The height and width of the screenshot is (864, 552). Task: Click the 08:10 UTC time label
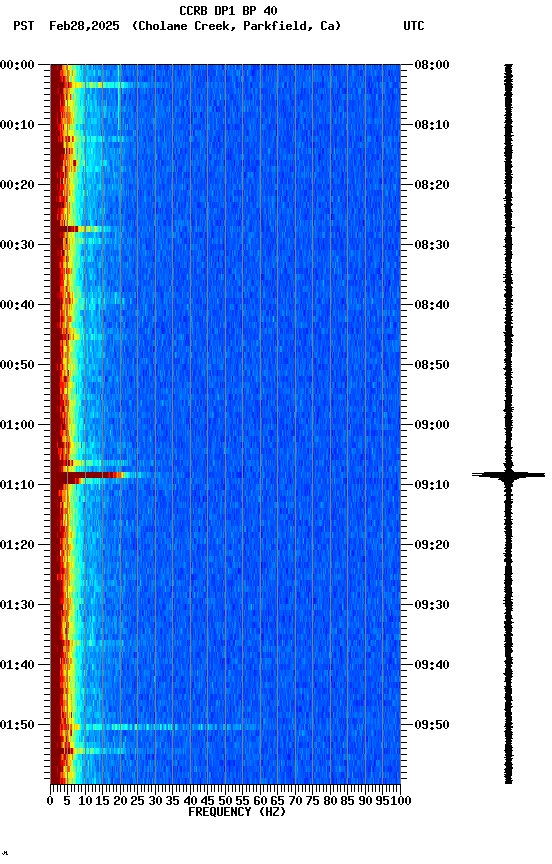click(x=432, y=125)
